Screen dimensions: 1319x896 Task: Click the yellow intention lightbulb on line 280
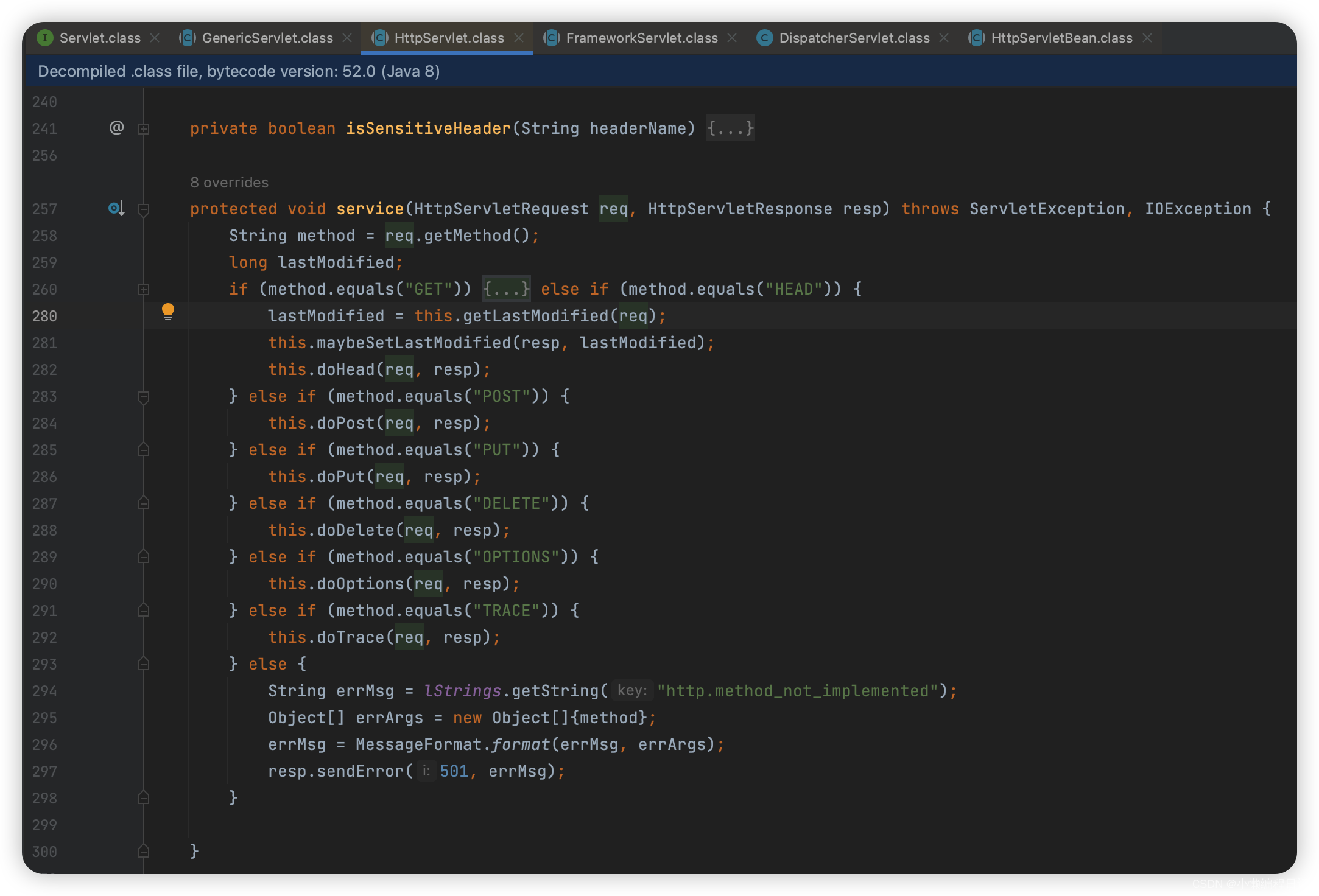168,312
